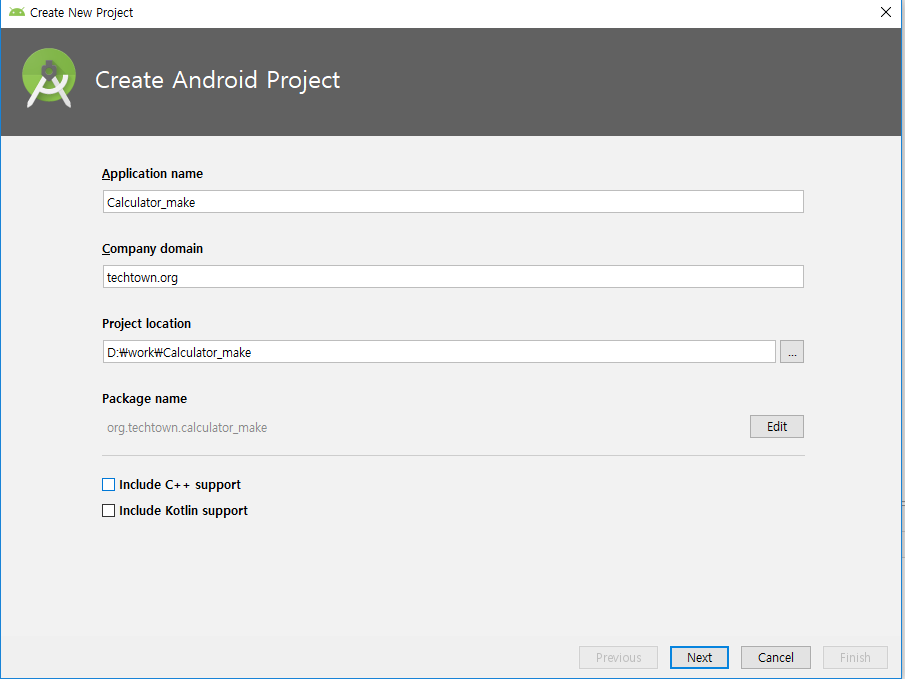Click the Include C++ support label text
Image resolution: width=905 pixels, height=679 pixels.
click(180, 484)
